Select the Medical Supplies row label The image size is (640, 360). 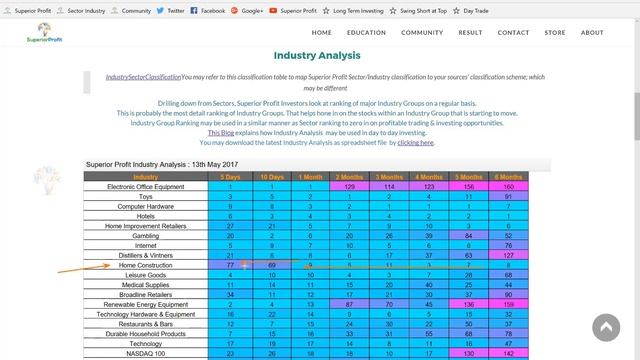[146, 284]
